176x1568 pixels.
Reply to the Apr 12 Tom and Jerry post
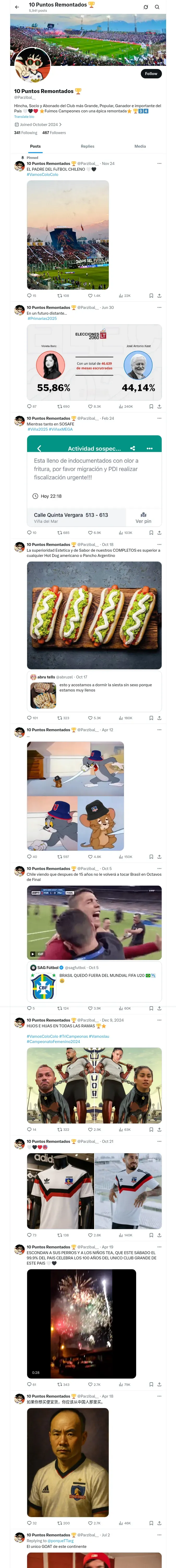pos(29,857)
